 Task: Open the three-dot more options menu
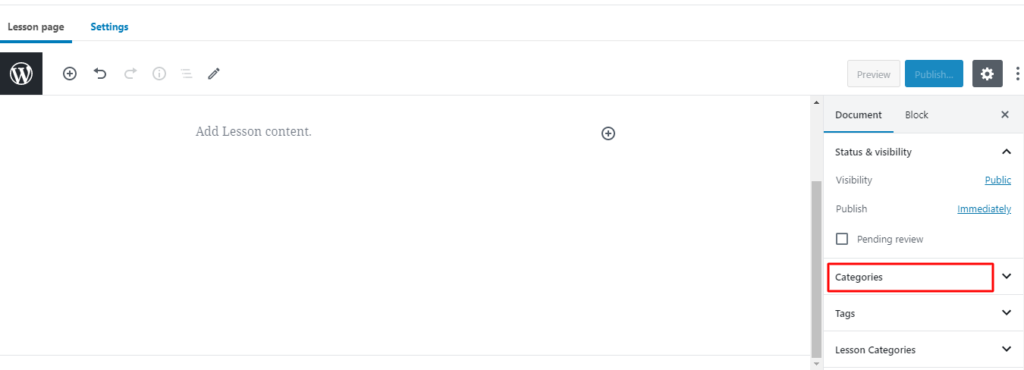pos(1017,74)
